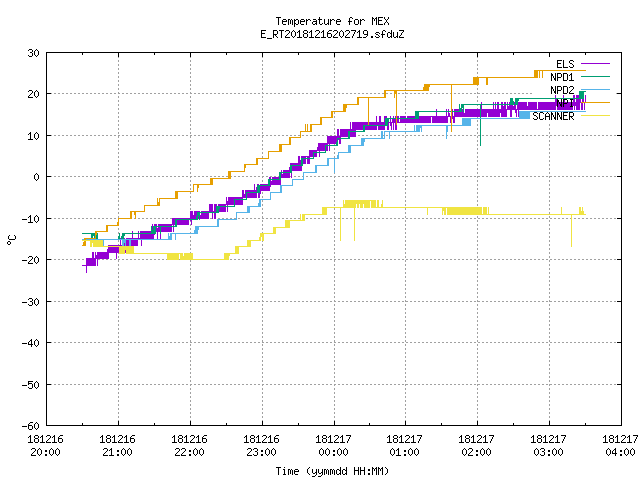Image resolution: width=640 pixels, height=480 pixels.
Task: Click the y-axis label -50
Action: pos(31,384)
